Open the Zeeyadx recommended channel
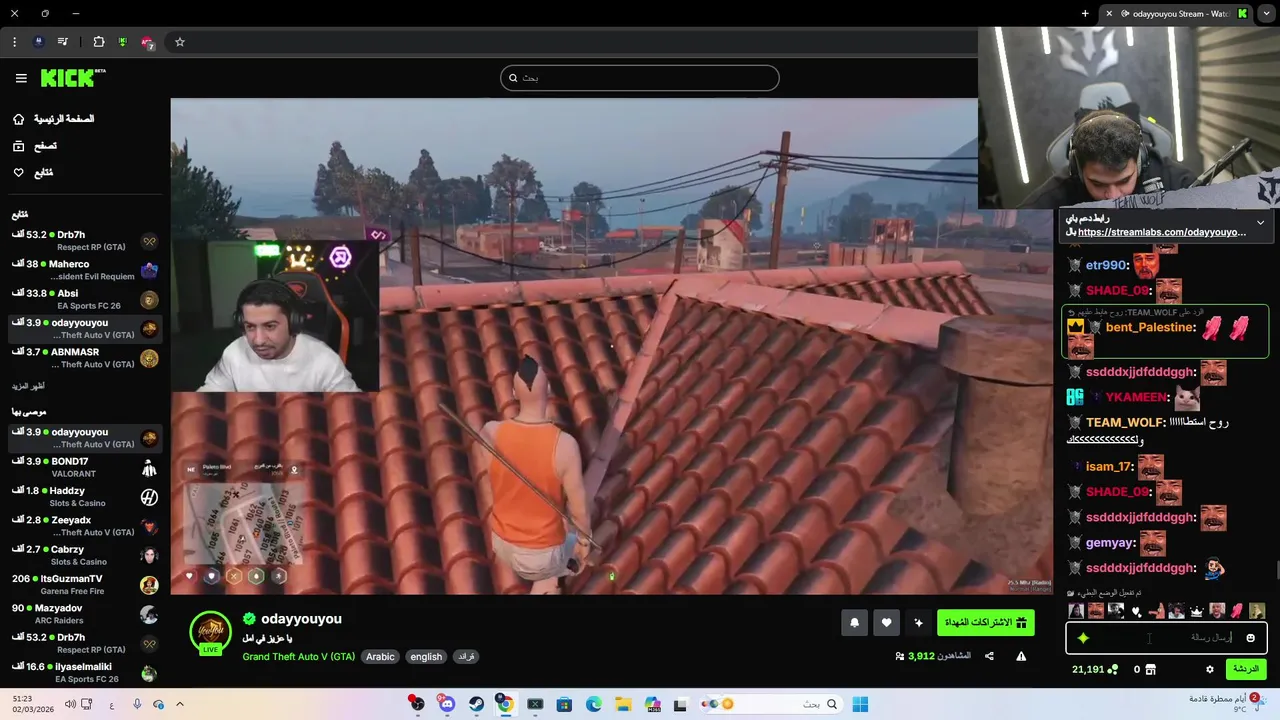This screenshot has width=1280, height=720. point(84,526)
